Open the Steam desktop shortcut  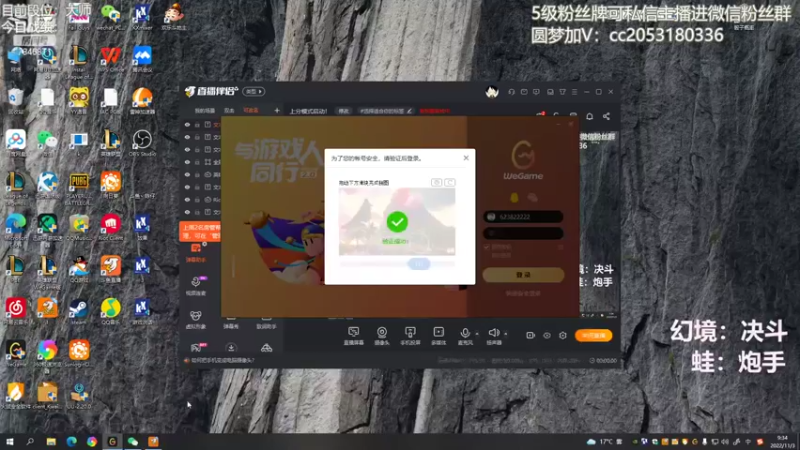(79, 311)
